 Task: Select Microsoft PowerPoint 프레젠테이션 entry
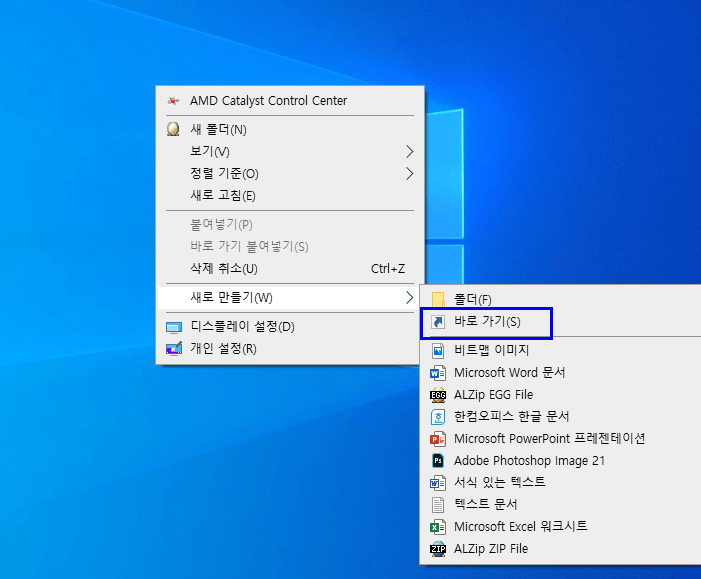tap(561, 439)
